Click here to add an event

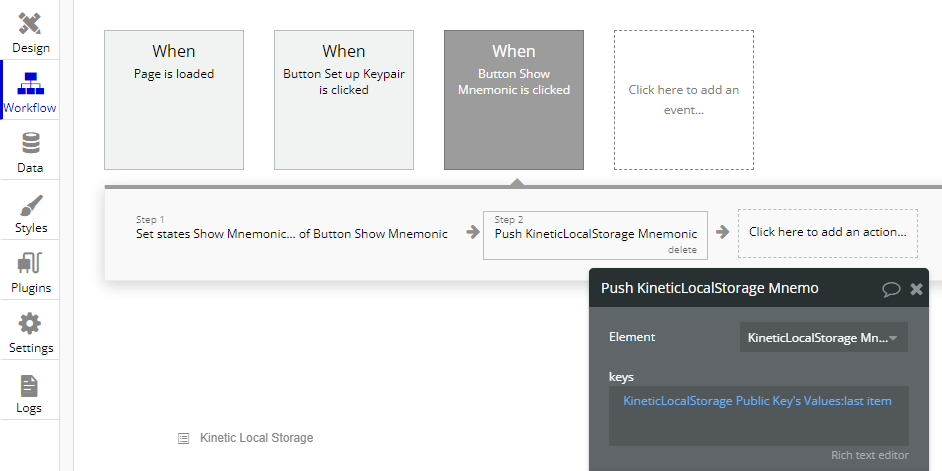(x=684, y=100)
